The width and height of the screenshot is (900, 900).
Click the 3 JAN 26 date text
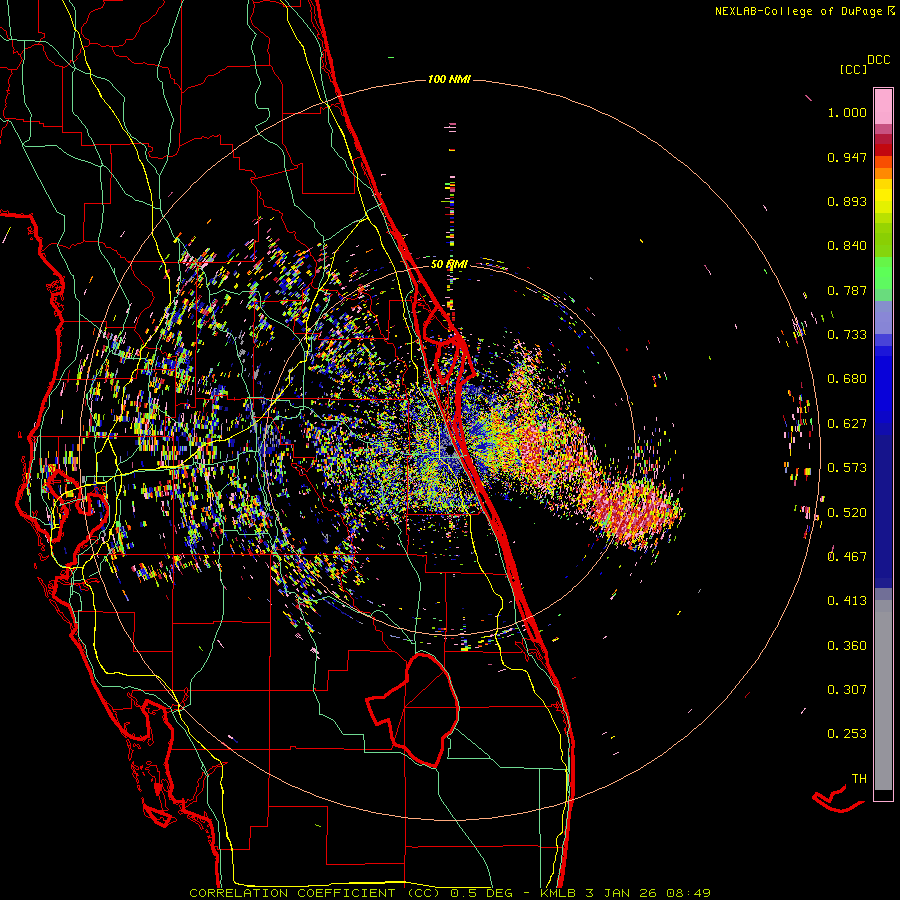point(621,893)
